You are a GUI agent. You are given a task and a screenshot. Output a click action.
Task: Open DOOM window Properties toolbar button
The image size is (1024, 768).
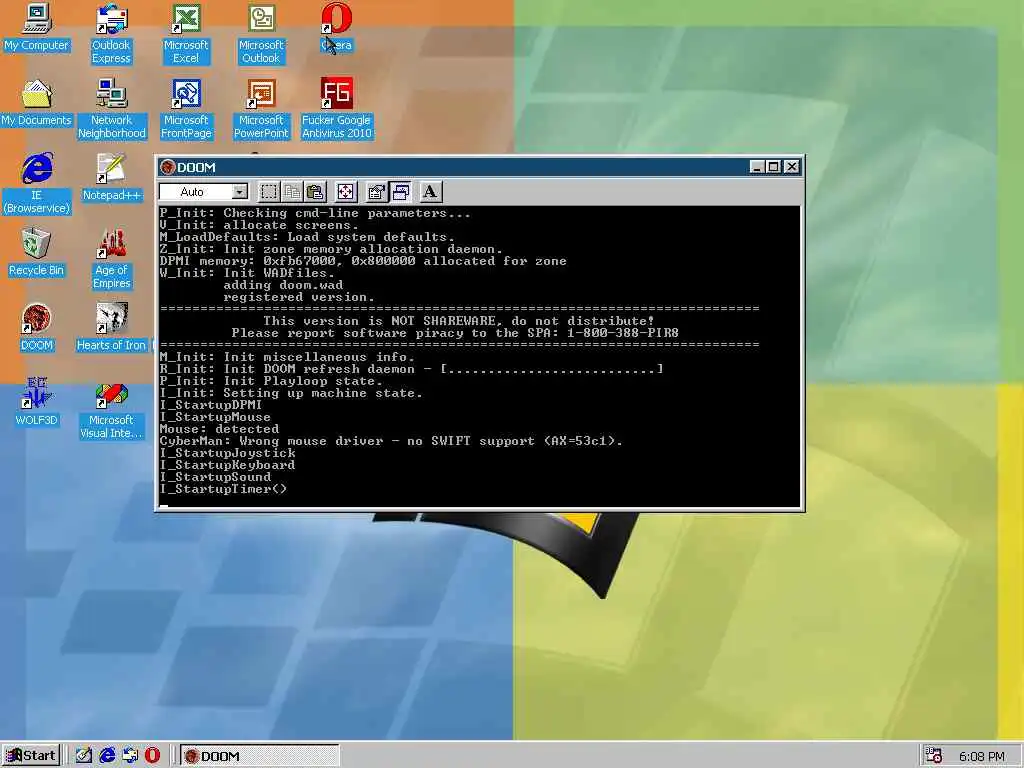point(376,191)
